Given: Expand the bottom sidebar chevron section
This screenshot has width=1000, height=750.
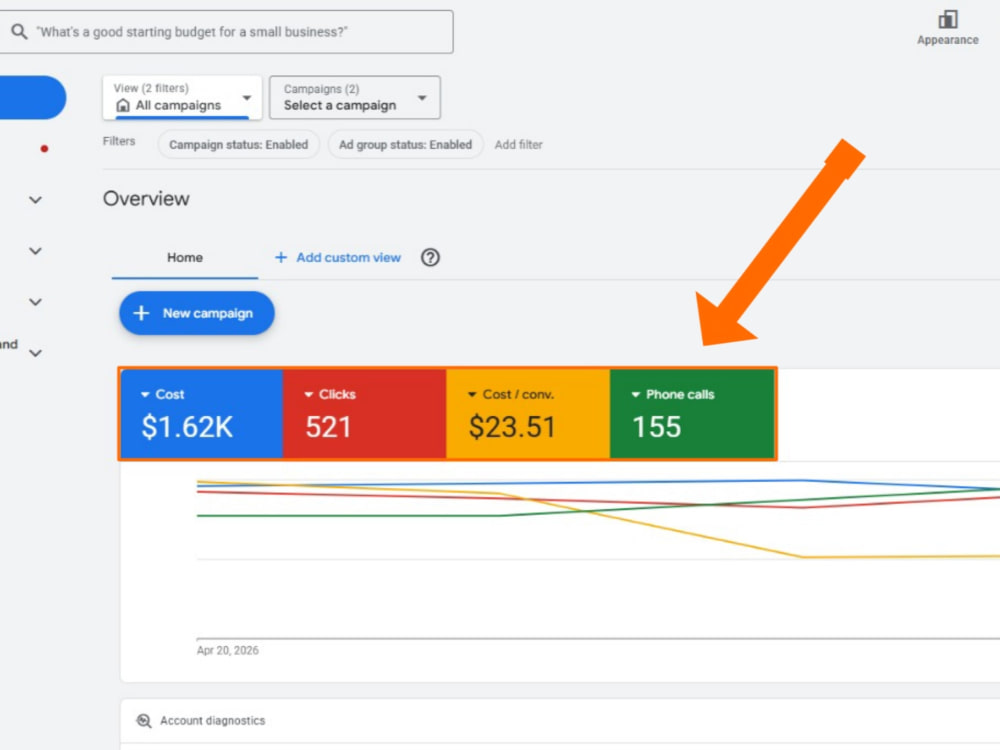Looking at the screenshot, I should tap(36, 353).
